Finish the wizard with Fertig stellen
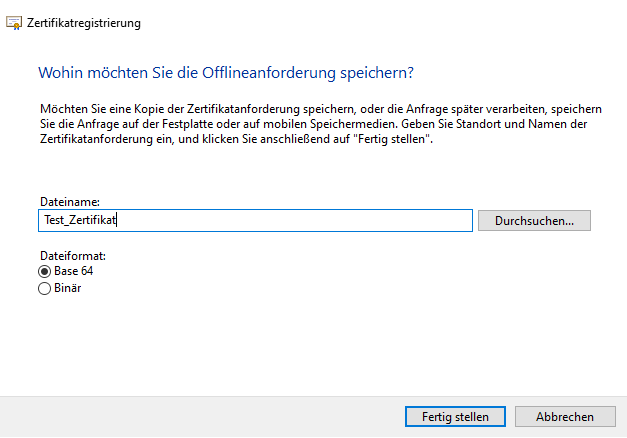627x438 pixels. pos(455,417)
